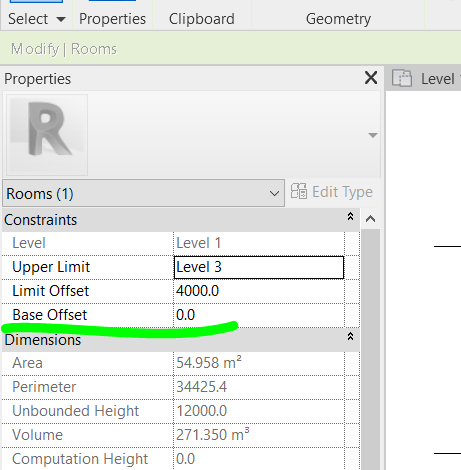Open the Select panel dropdown
Image resolution: width=461 pixels, height=470 pixels.
(37, 19)
